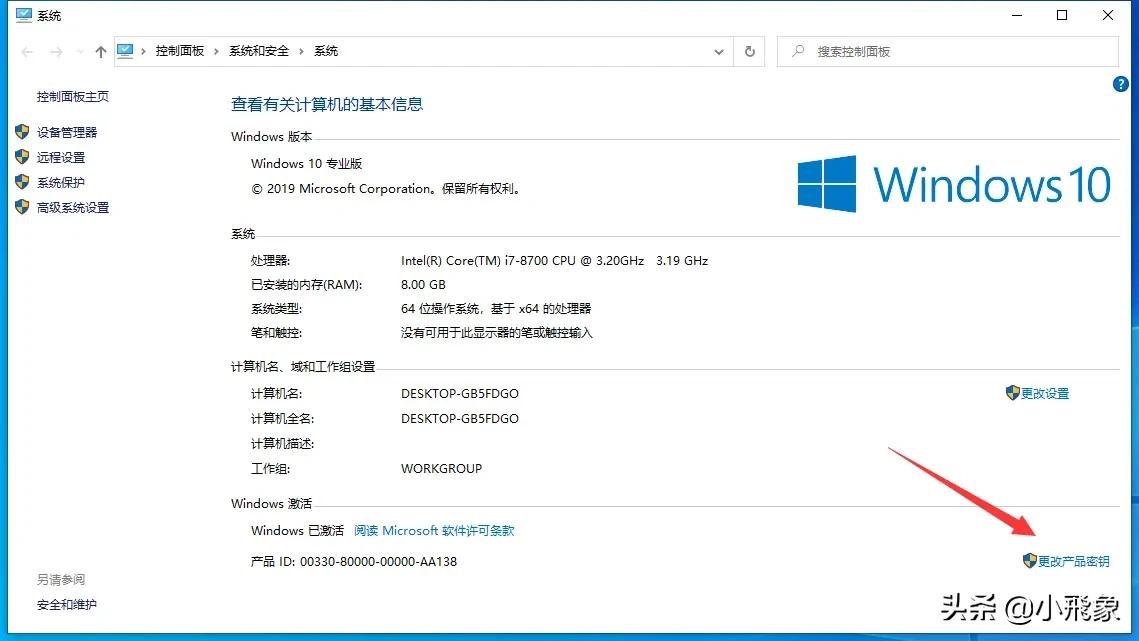Click the refresh icon in address bar
The image size is (1139, 641).
(x=749, y=50)
